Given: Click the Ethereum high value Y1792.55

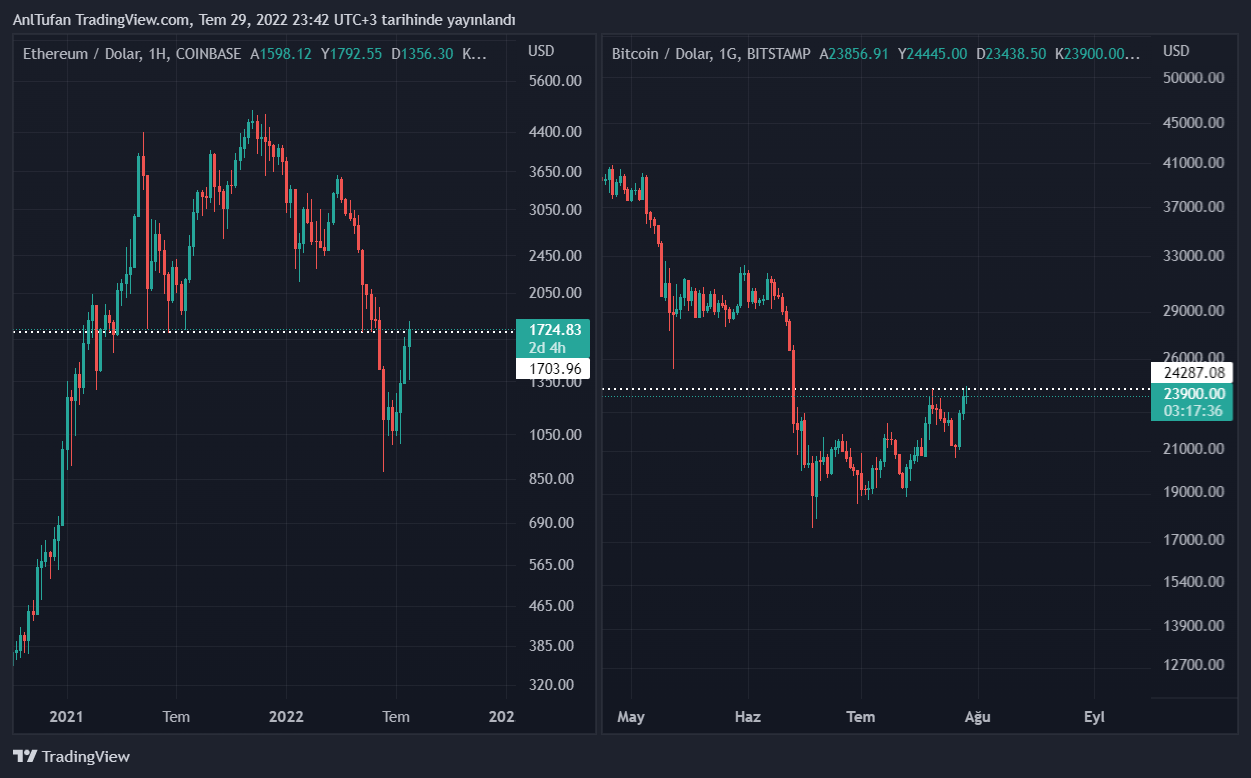Looking at the screenshot, I should 351,54.
